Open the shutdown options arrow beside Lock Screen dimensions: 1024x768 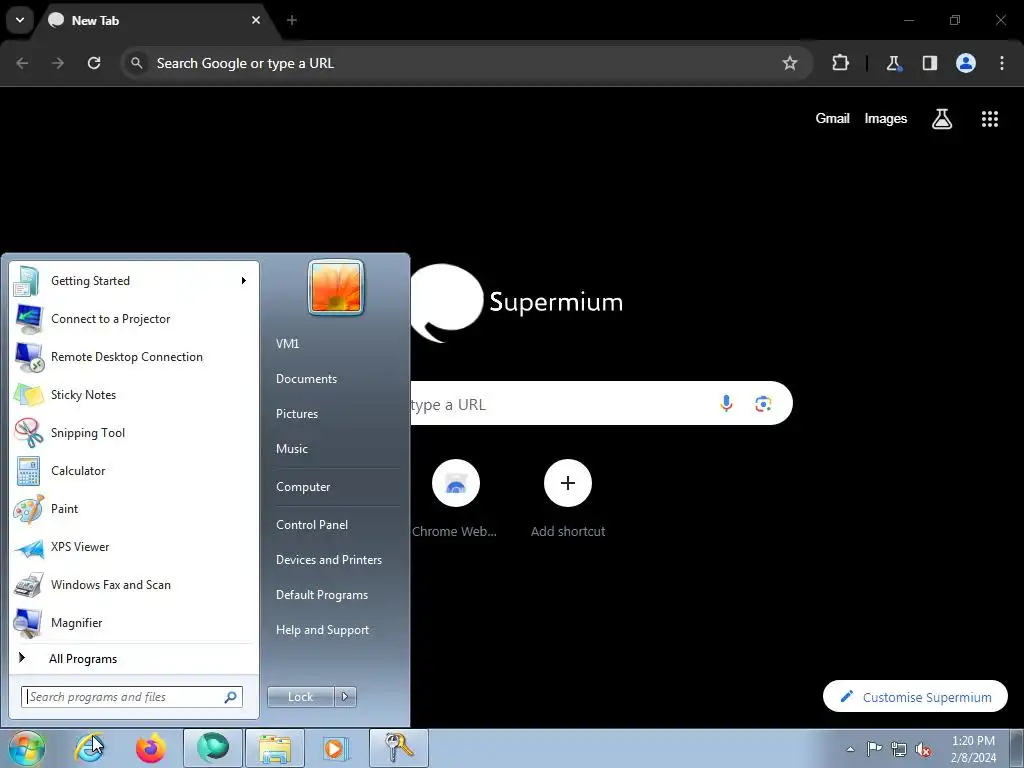[345, 697]
